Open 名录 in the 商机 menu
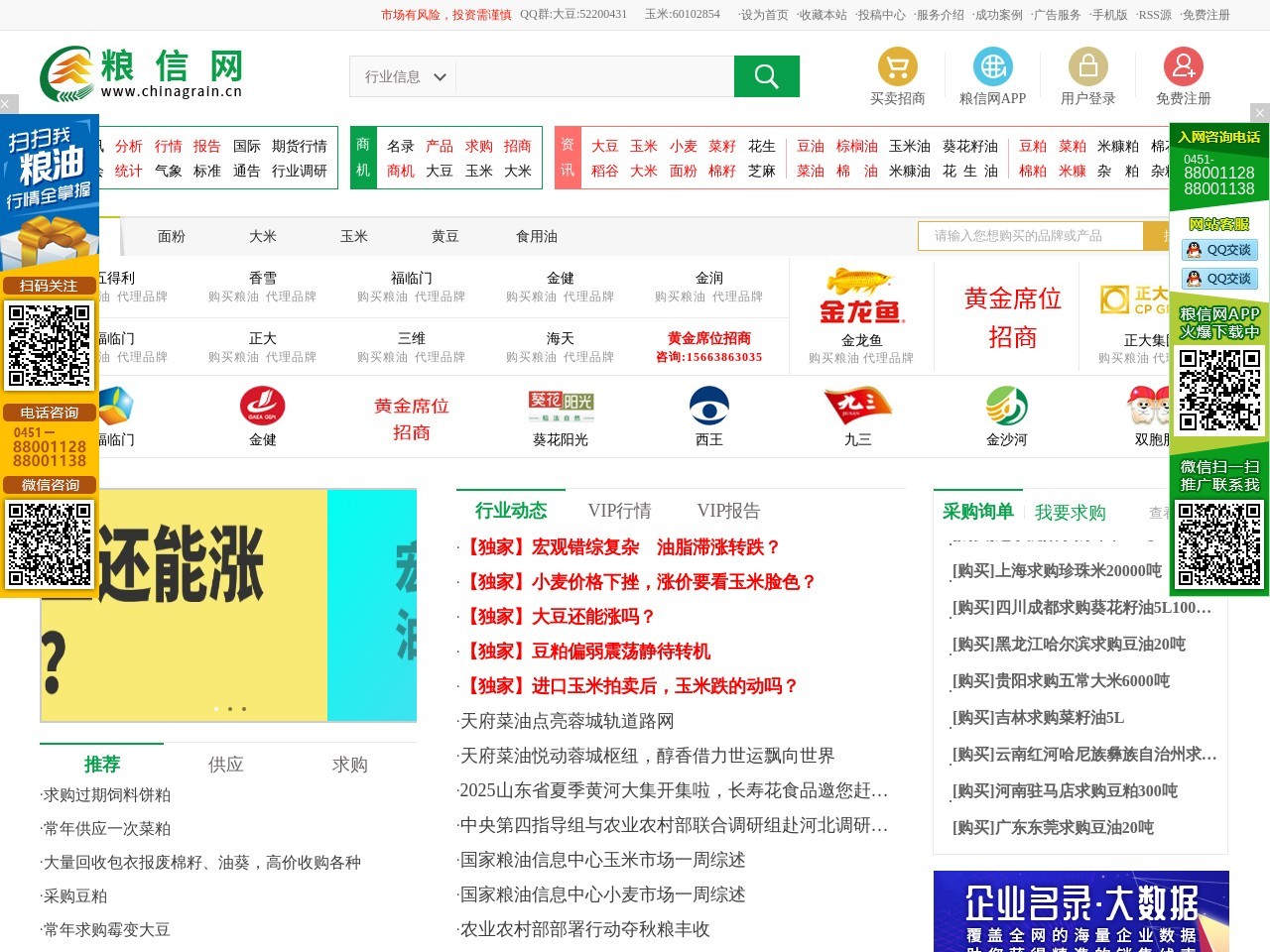Screen dimensions: 1270x952 tap(401, 146)
